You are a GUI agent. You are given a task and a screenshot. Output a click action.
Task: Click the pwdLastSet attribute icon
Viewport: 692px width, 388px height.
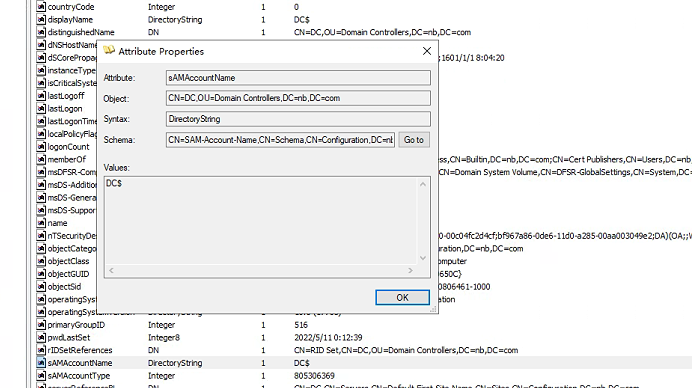(41, 337)
